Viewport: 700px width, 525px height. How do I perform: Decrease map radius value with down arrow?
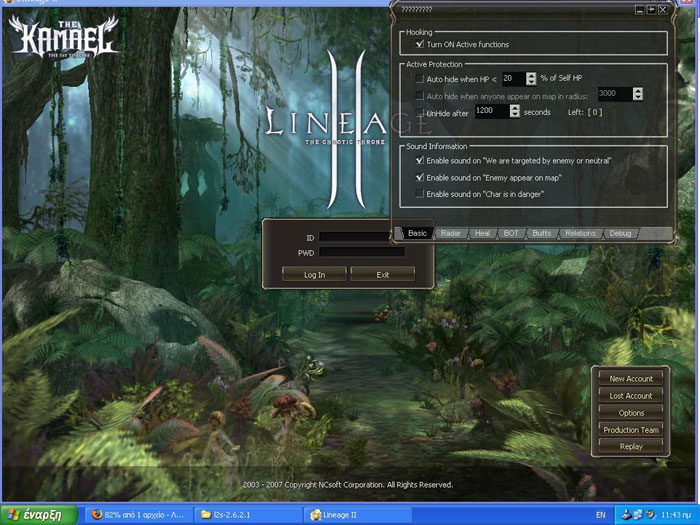pos(638,97)
